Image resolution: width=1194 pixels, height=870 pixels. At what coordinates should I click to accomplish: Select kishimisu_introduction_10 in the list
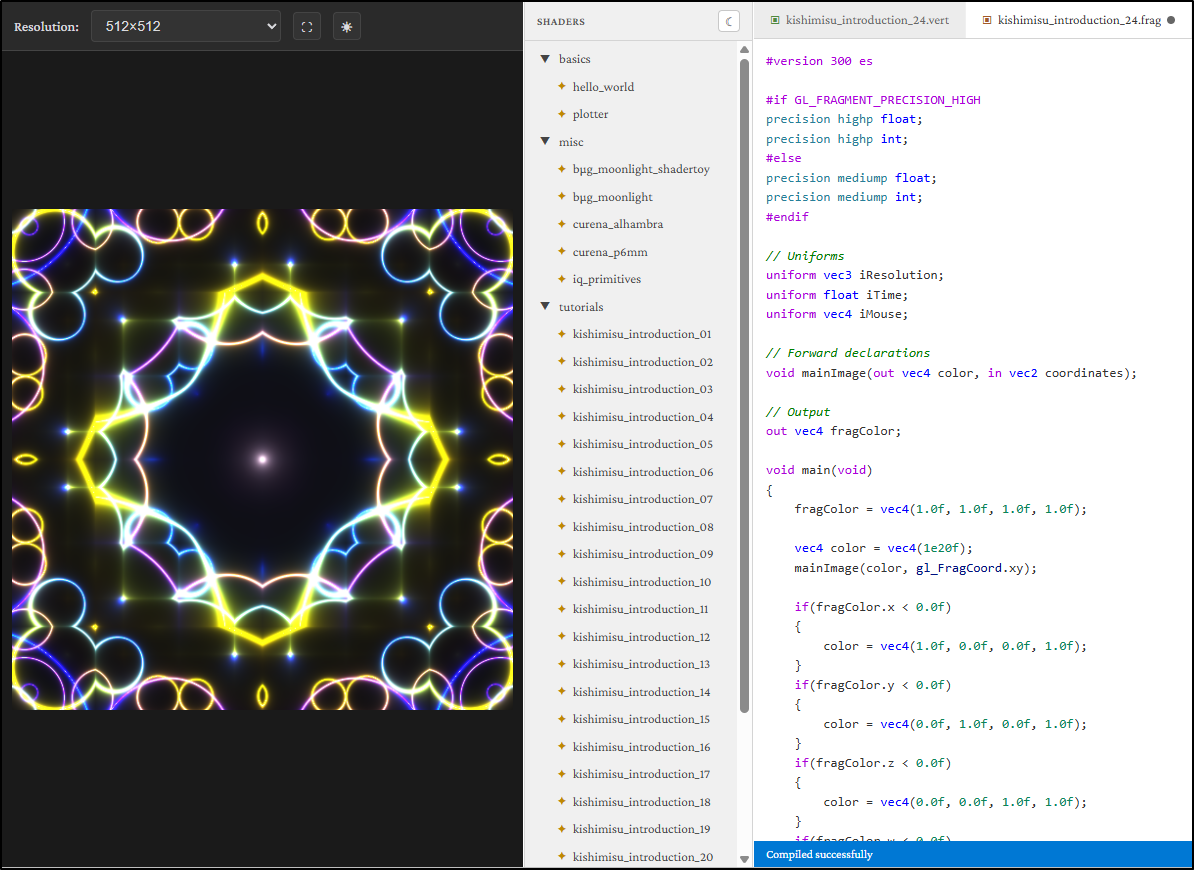tap(642, 582)
